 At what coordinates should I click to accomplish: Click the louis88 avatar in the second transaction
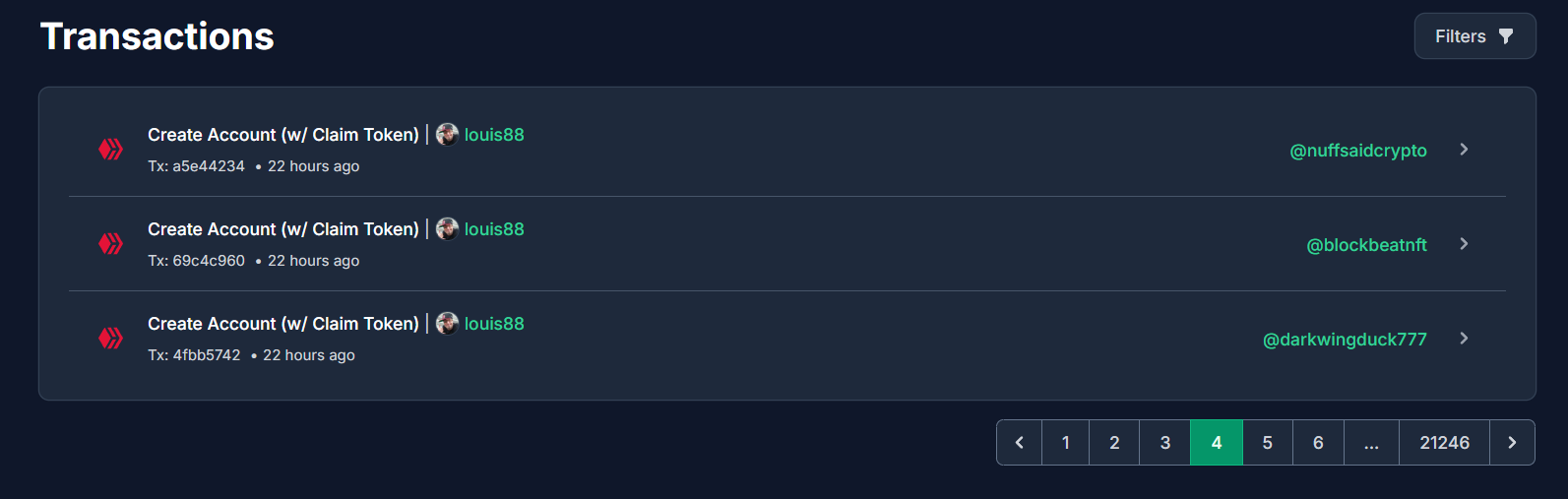447,229
